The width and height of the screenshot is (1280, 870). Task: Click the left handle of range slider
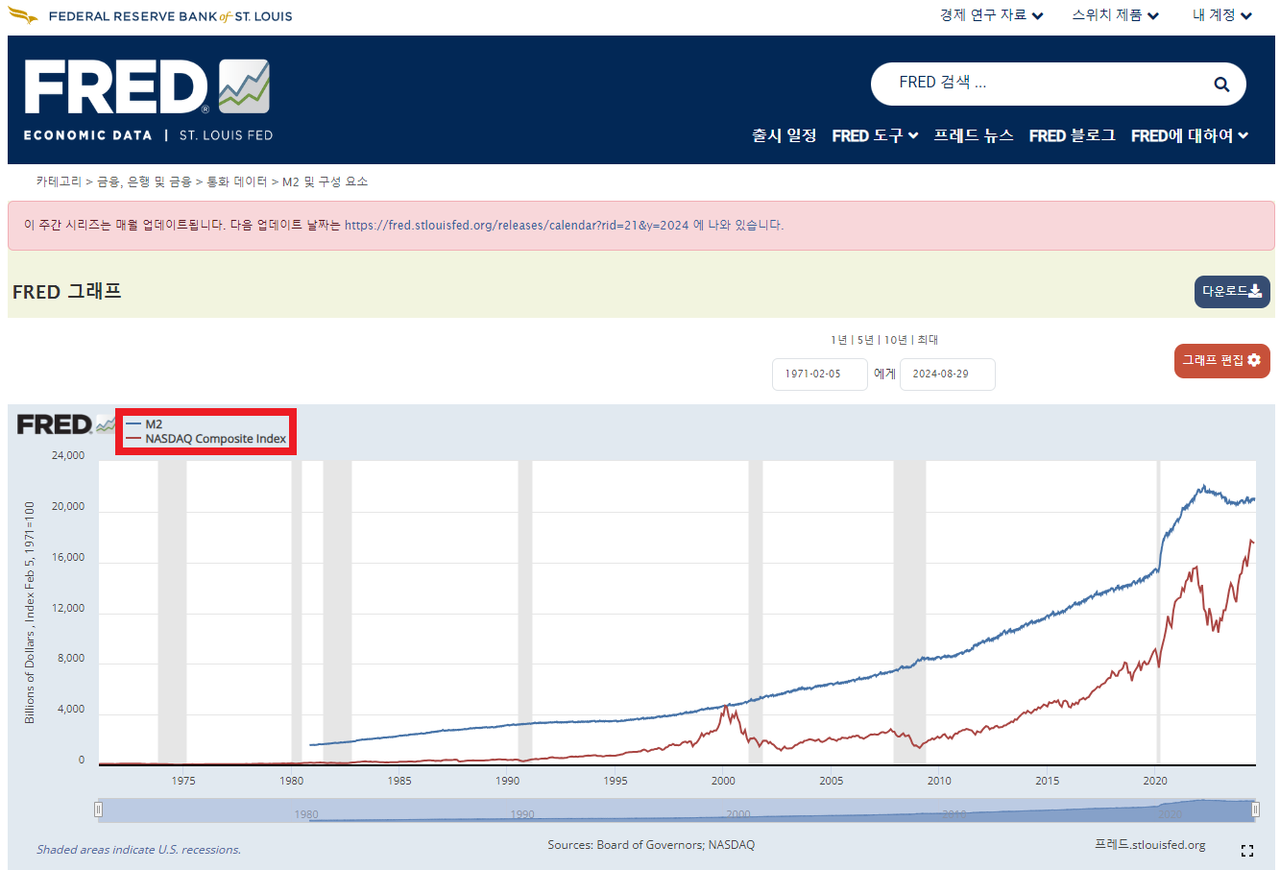98,809
